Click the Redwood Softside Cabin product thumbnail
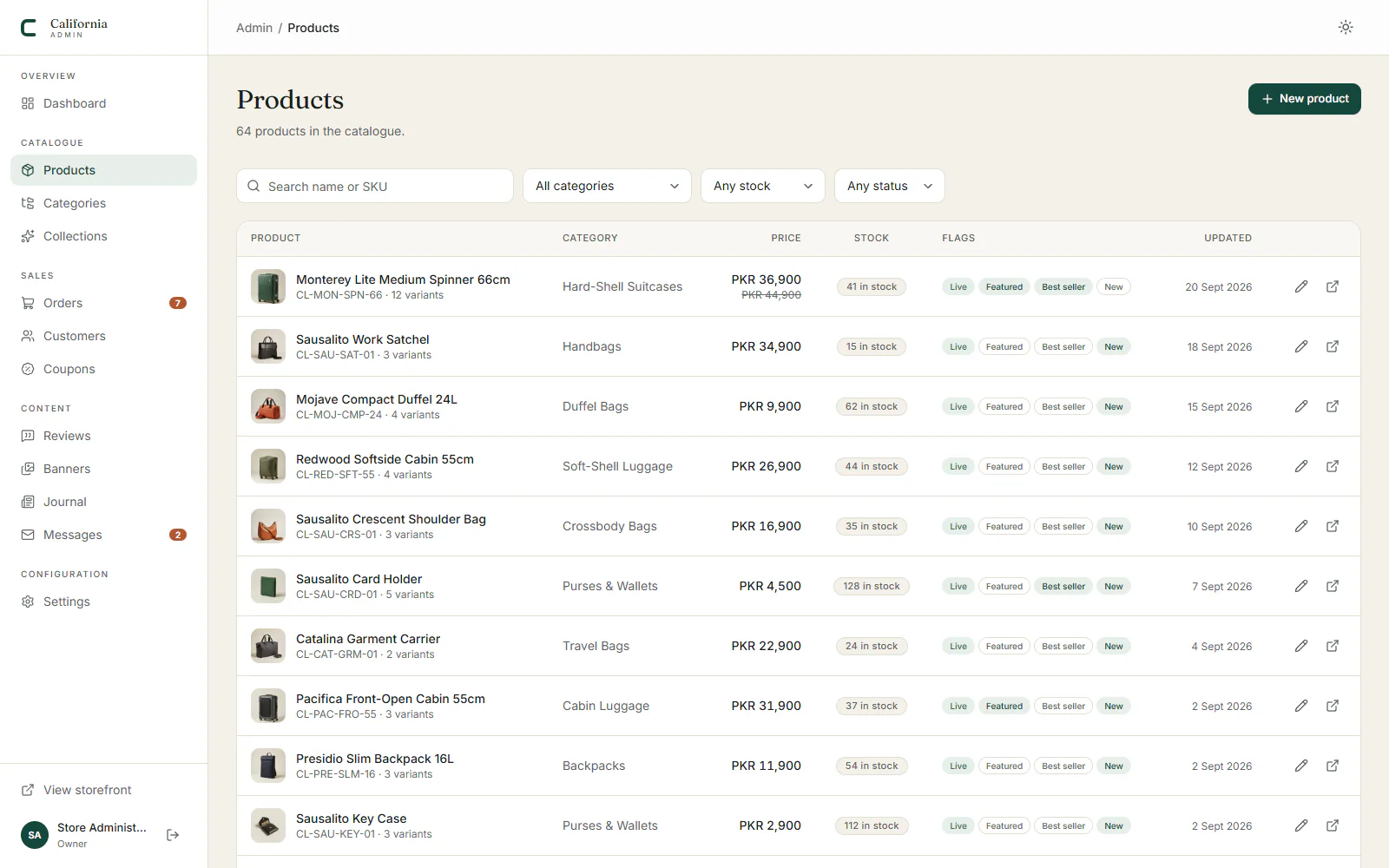 coord(268,466)
